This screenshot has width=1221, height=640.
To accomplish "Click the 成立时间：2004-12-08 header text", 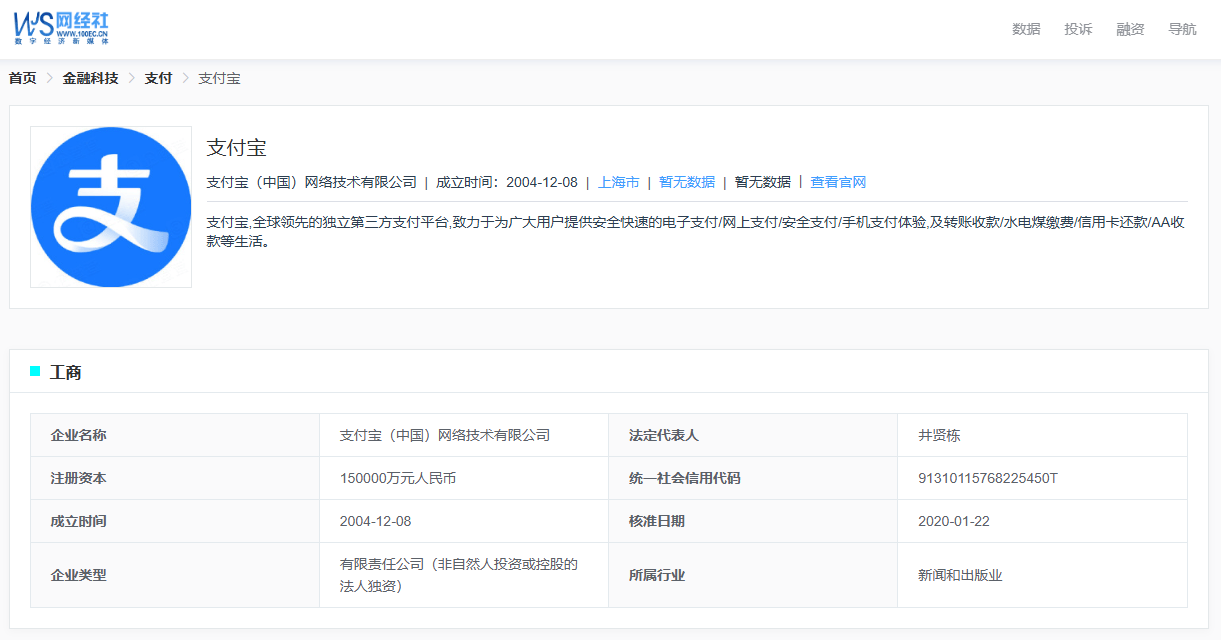I will point(507,182).
